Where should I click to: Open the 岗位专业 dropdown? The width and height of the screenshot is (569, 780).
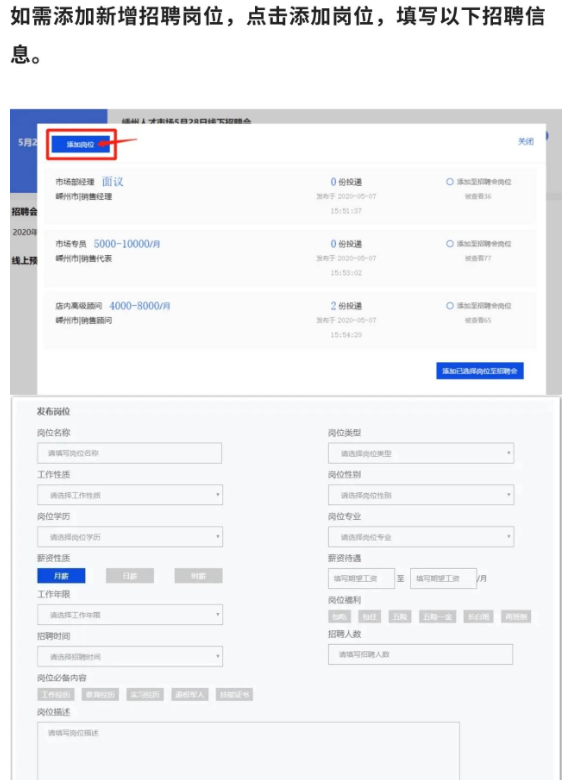(421, 537)
